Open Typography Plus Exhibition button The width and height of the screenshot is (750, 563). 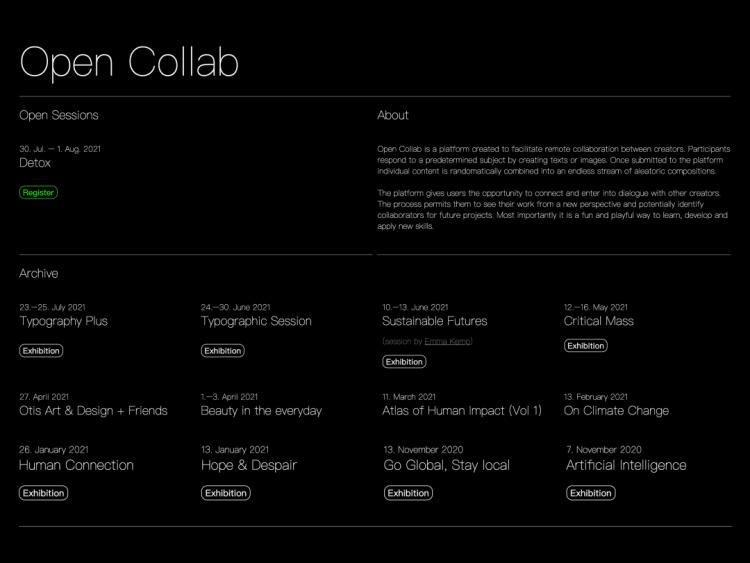41,351
